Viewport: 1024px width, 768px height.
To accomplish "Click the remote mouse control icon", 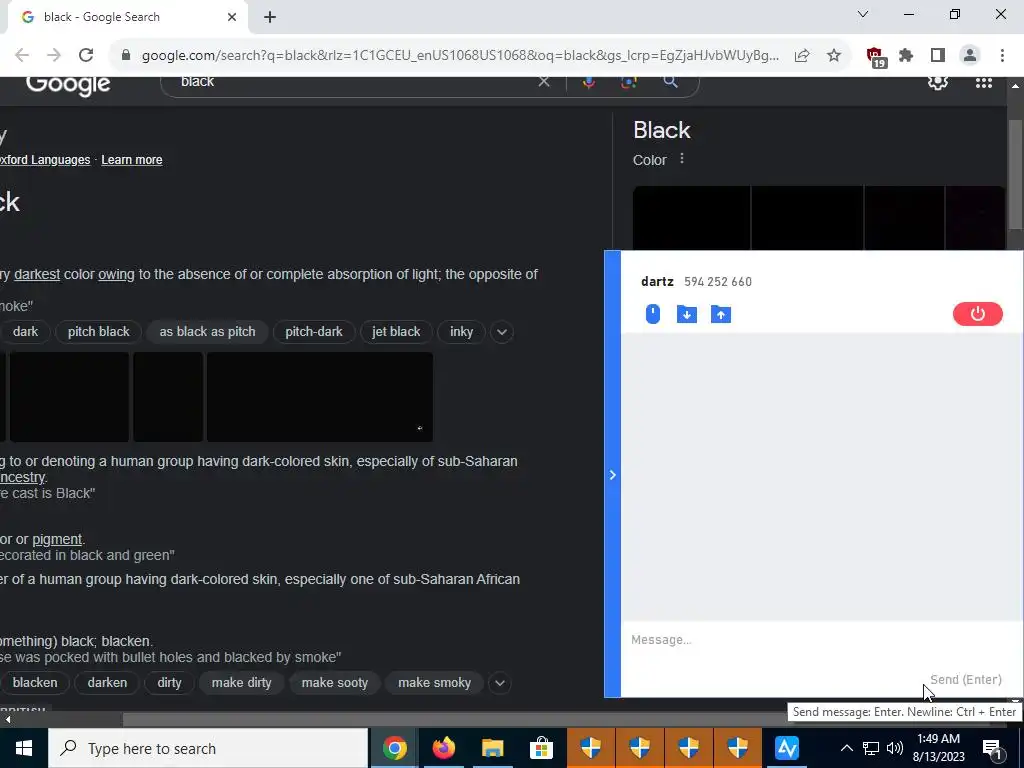I will click(x=652, y=314).
